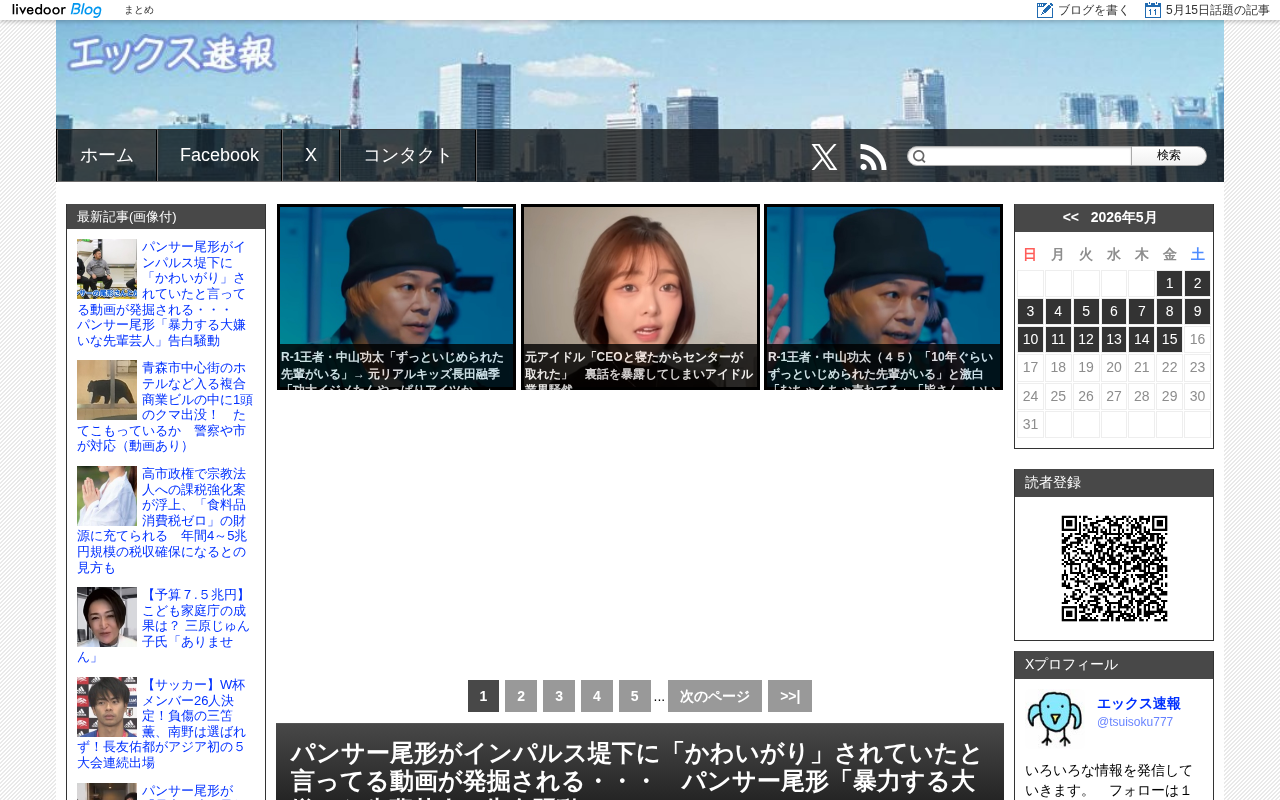
Task: Click the blue bird profile avatar
Action: point(1055,719)
